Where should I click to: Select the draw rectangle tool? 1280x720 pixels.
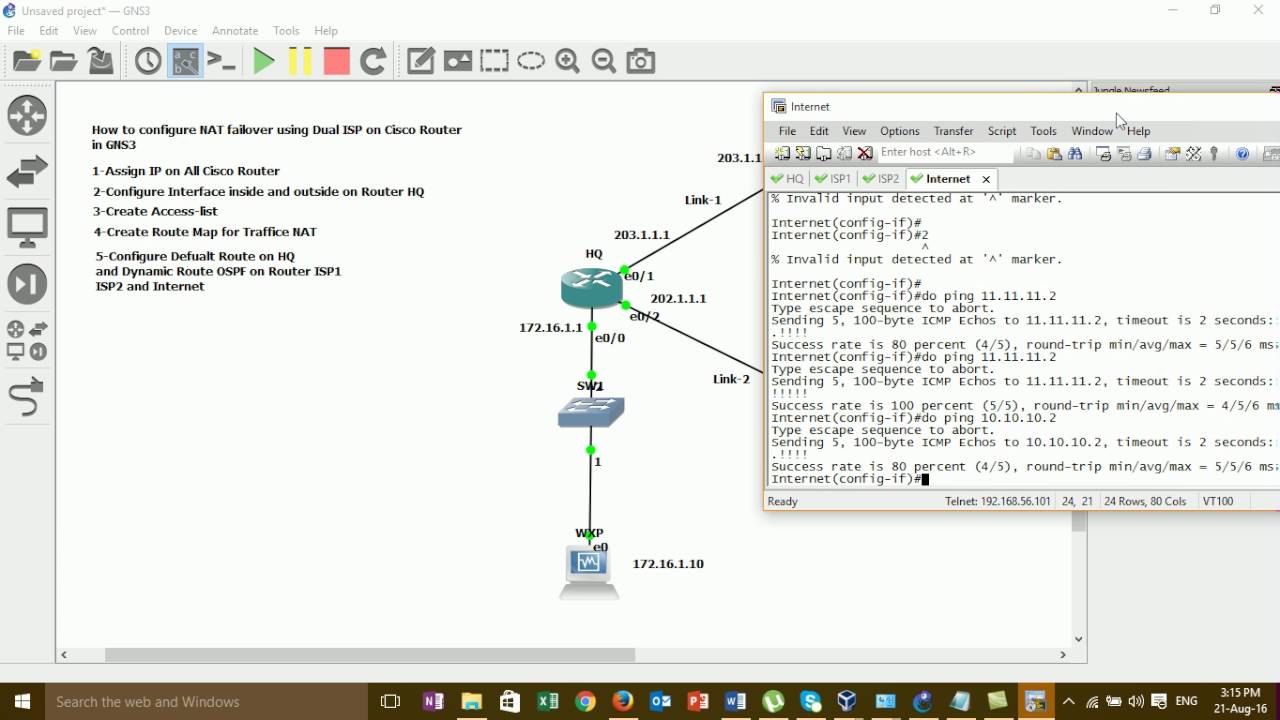(x=494, y=61)
